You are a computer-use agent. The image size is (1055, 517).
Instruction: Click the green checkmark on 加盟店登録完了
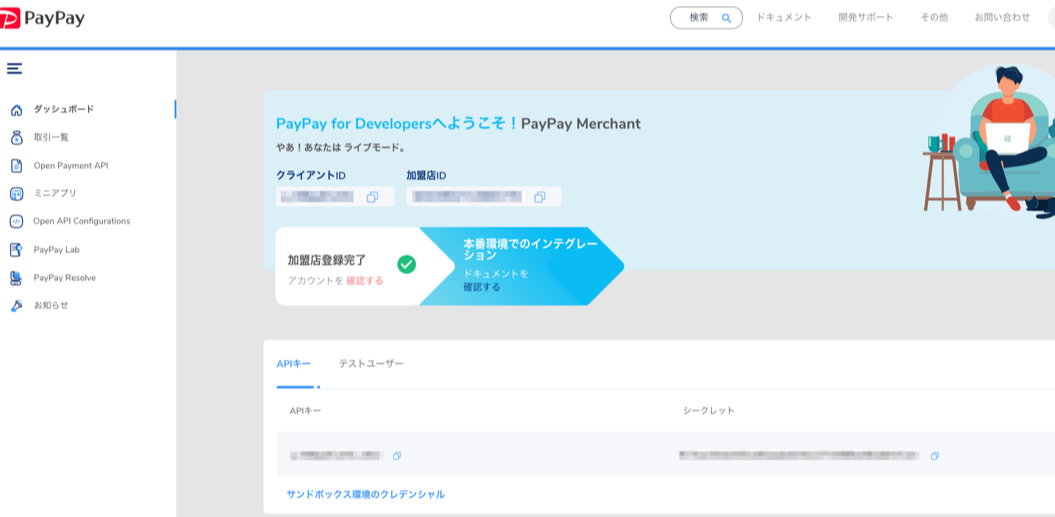(406, 265)
